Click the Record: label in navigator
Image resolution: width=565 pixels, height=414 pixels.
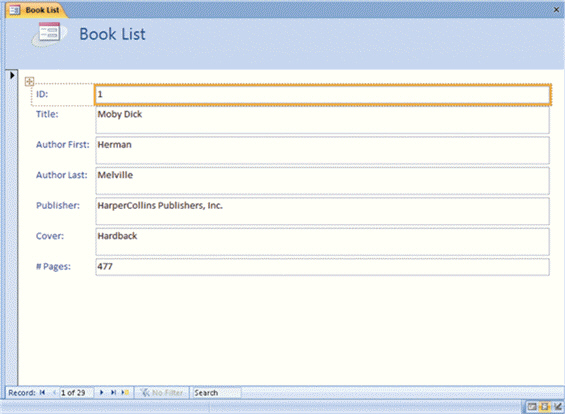point(22,393)
